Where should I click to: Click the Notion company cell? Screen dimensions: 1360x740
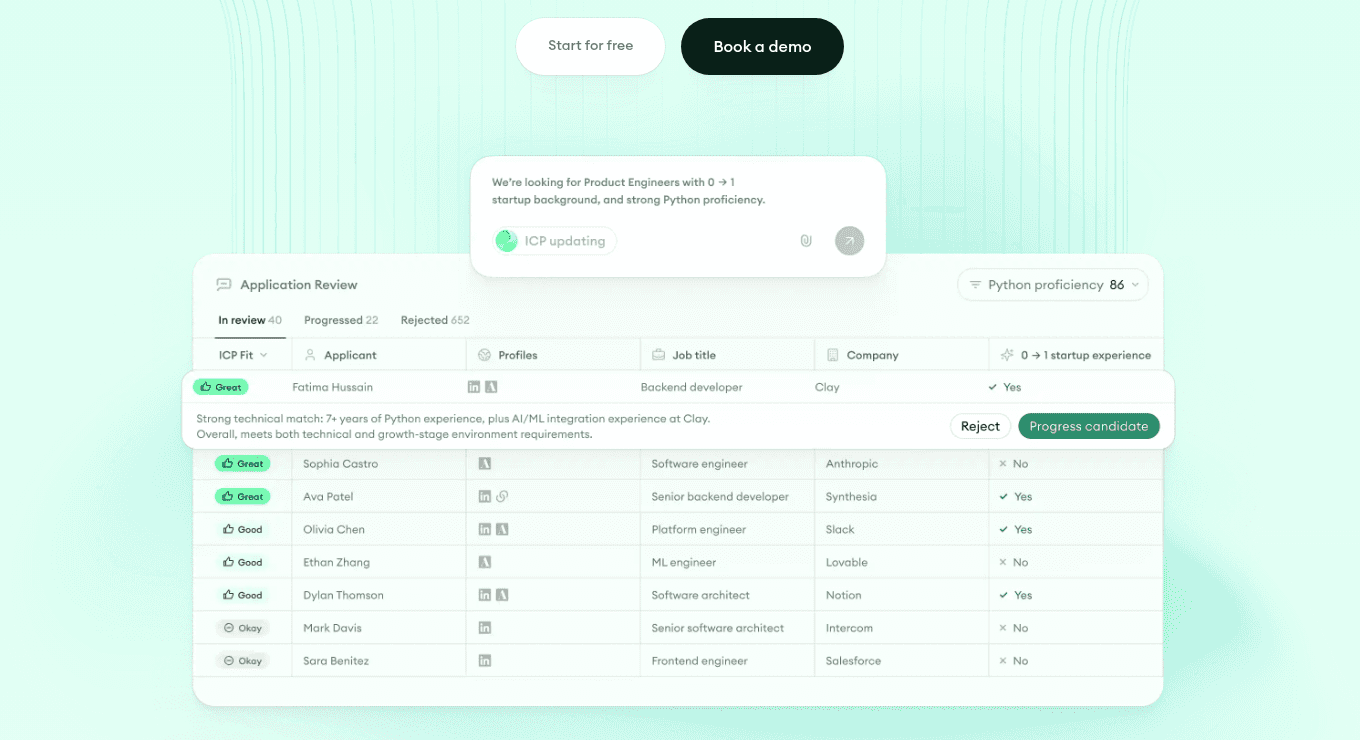tap(844, 595)
